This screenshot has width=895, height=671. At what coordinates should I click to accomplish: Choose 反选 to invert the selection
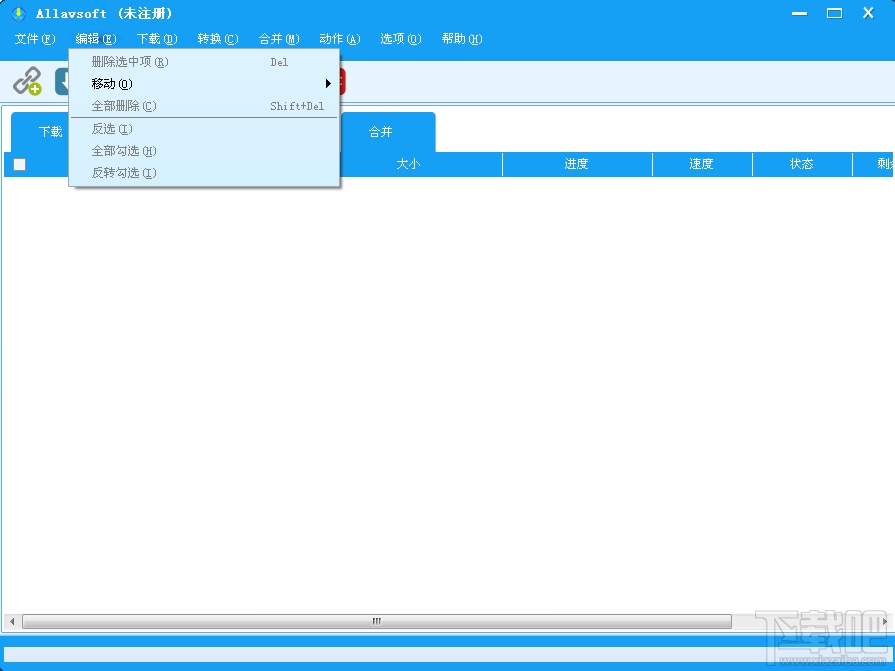pos(110,128)
